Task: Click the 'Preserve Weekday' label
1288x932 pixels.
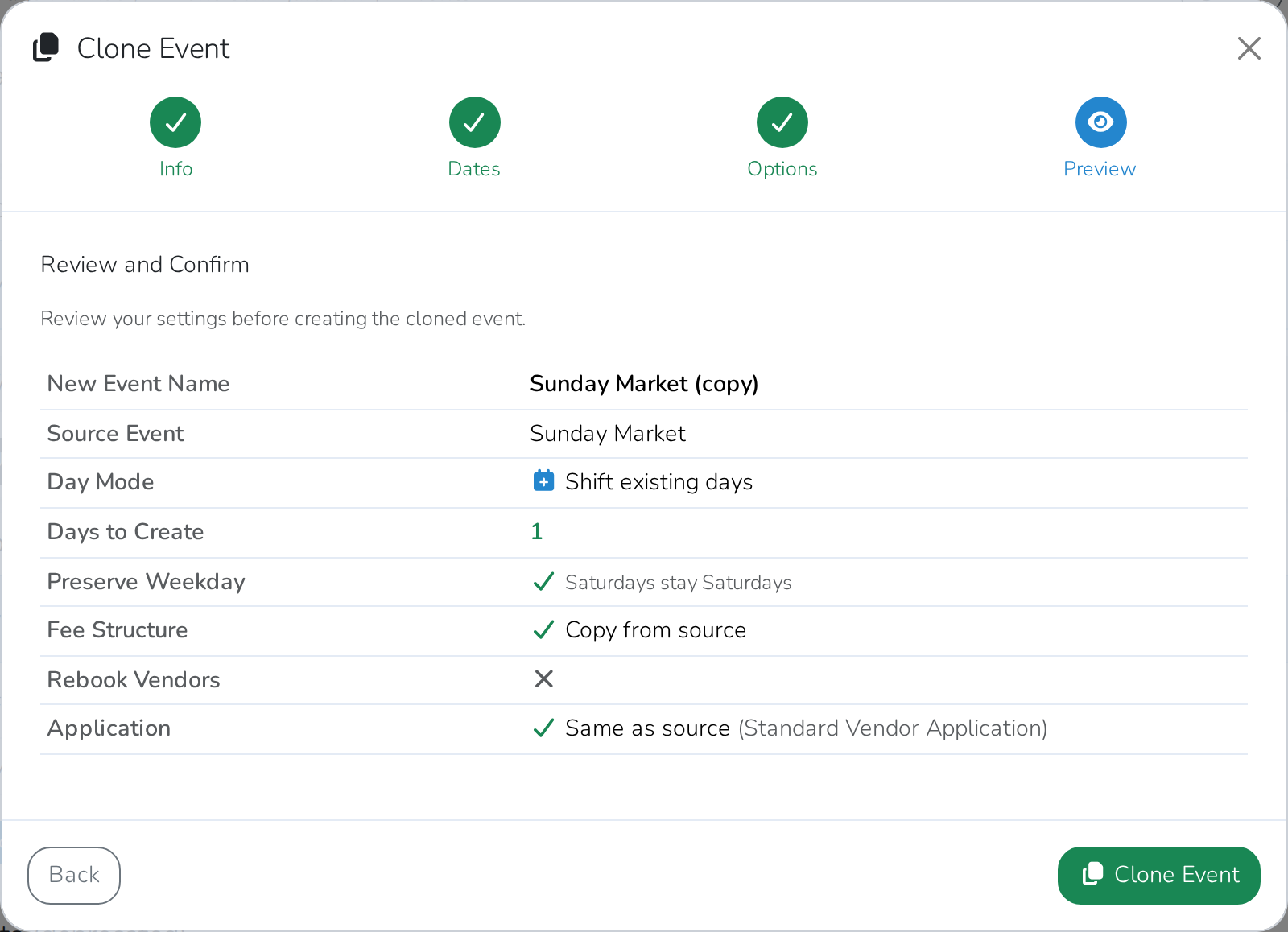Action: tap(147, 582)
